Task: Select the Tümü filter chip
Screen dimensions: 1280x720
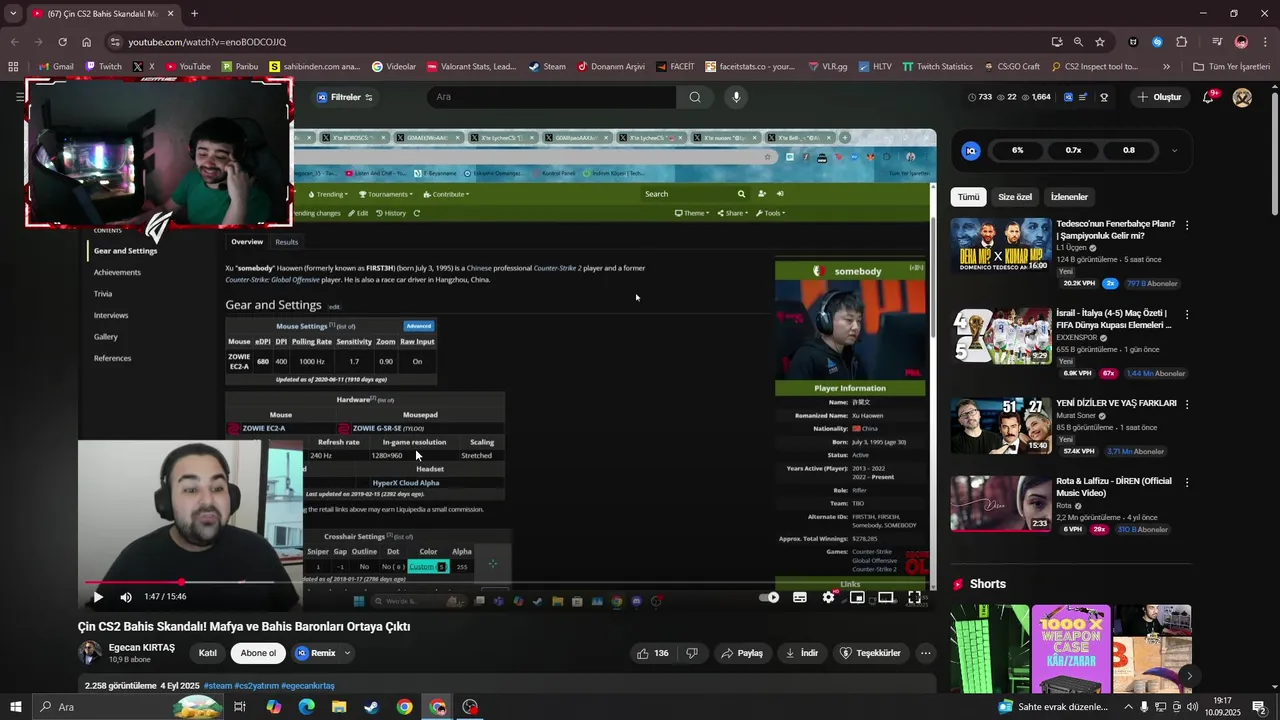Action: (969, 197)
